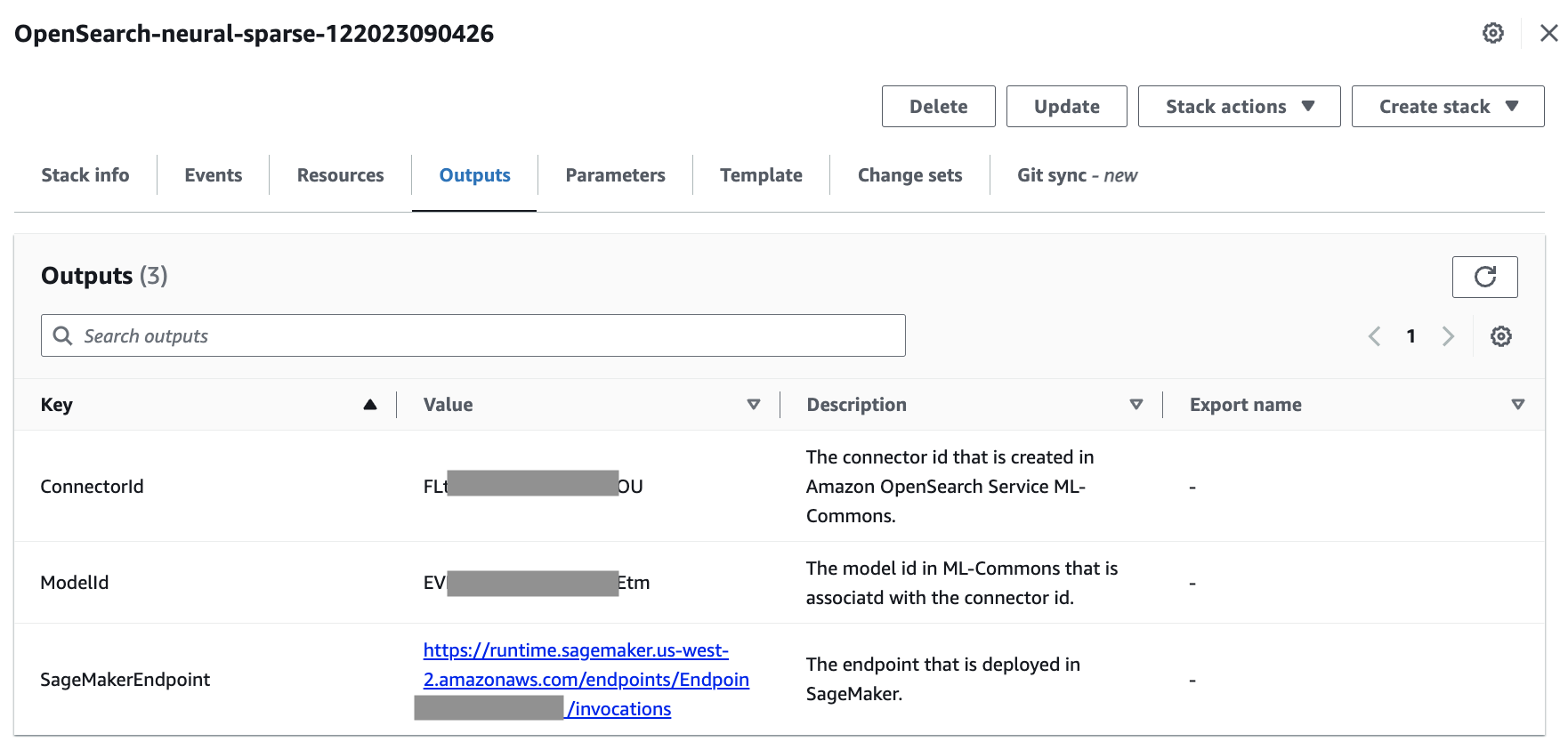Open the Events tab
1568x742 pixels.
point(214,175)
